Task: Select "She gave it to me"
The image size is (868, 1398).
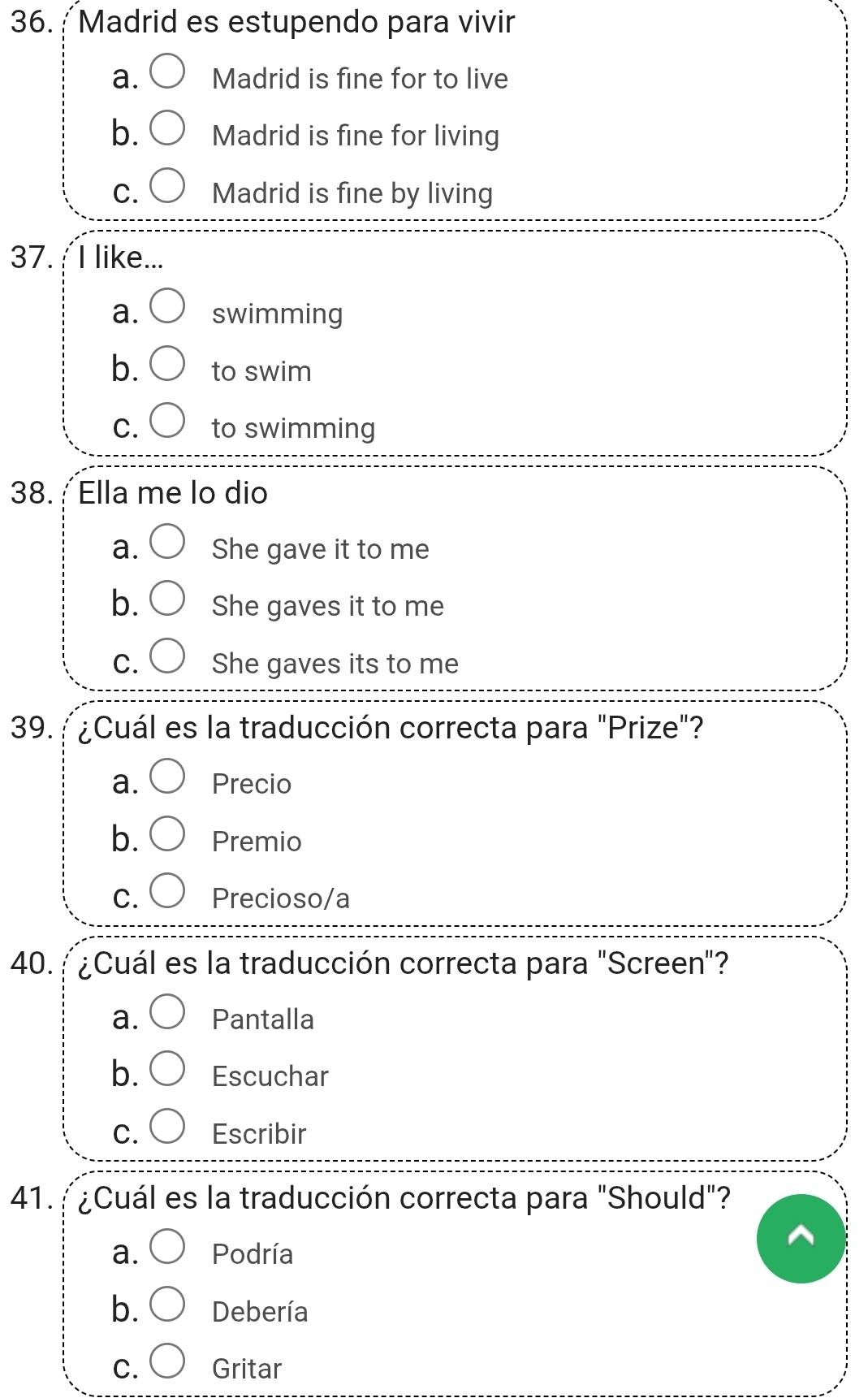Action: (168, 540)
